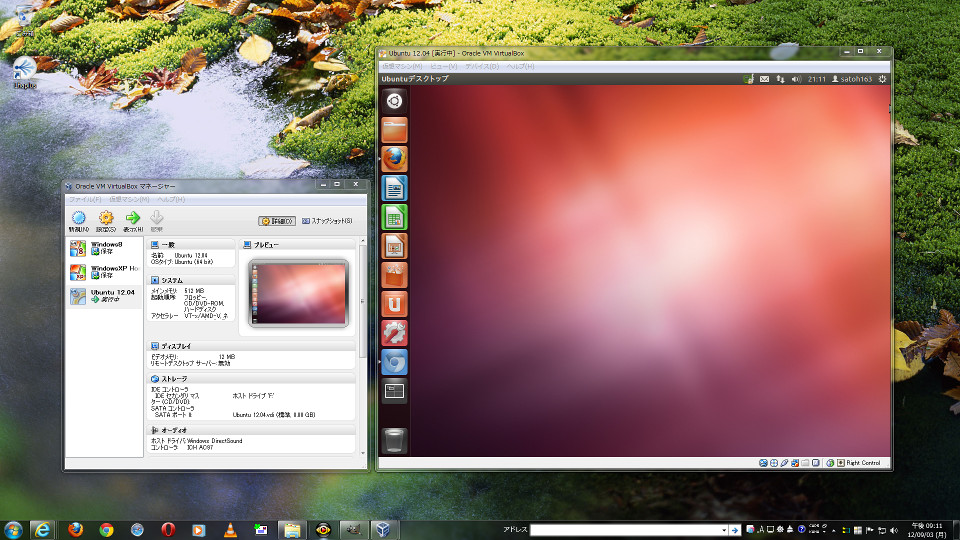Open Help (ヘルプ) menu in VirtualBox Manager
The image size is (960, 540).
point(171,200)
